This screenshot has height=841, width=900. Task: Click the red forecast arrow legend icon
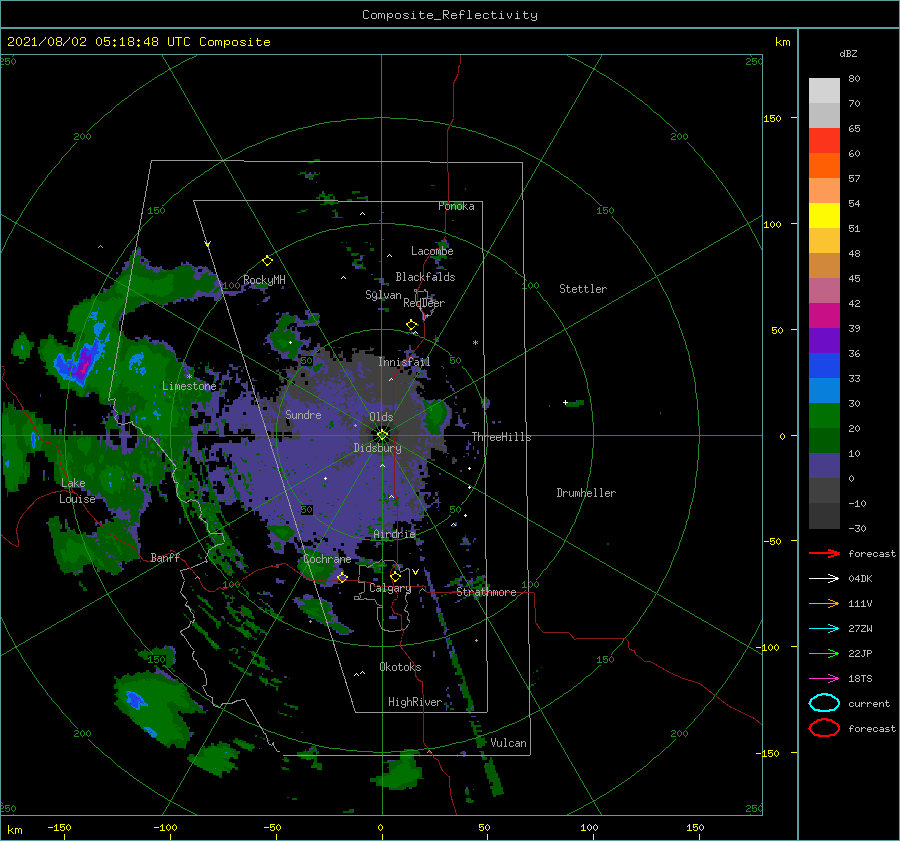(824, 553)
